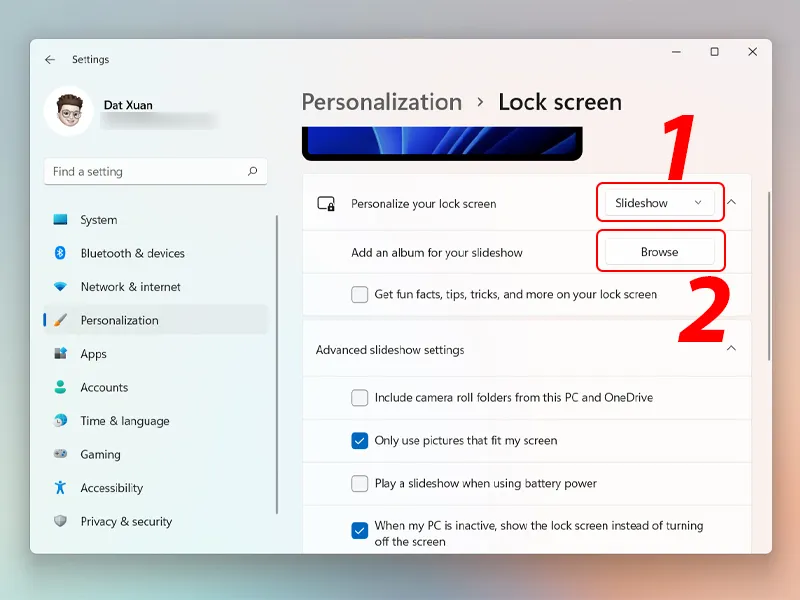Click the Network & internet wifi icon
Image resolution: width=800 pixels, height=600 pixels.
tap(60, 287)
